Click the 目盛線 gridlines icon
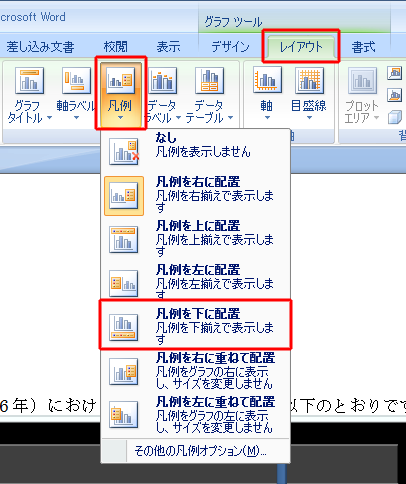This screenshot has width=406, height=484. point(309,80)
